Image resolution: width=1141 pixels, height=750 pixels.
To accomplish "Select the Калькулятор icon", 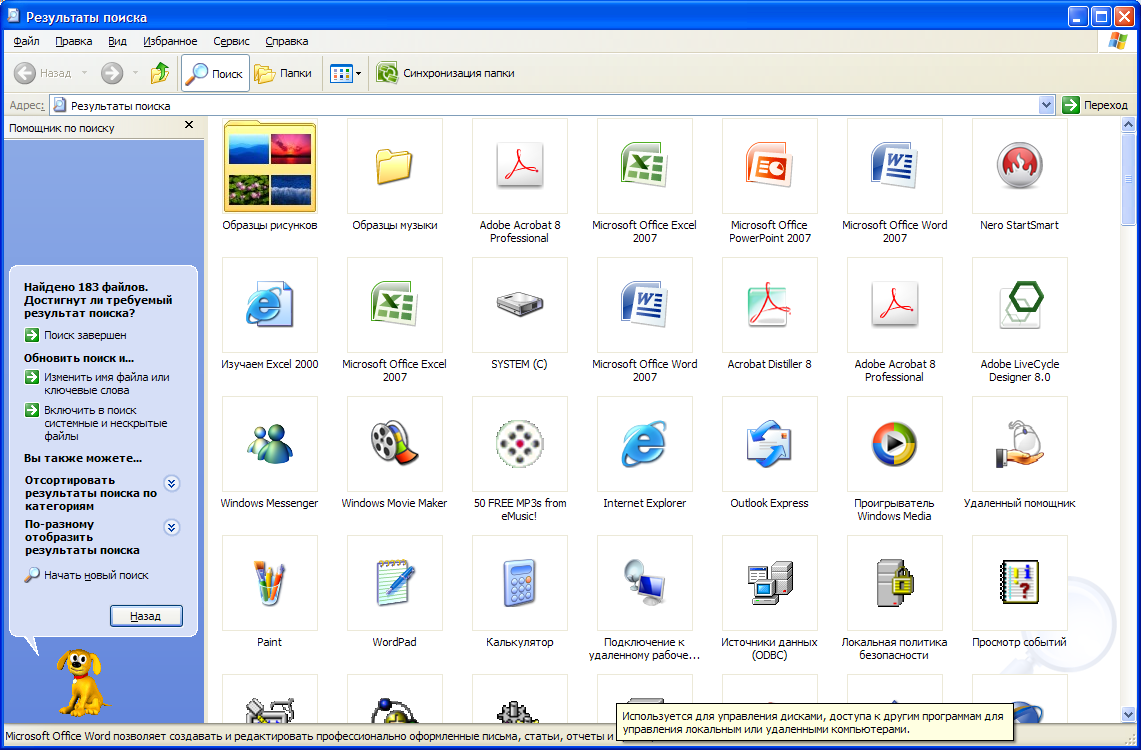I will (x=520, y=583).
